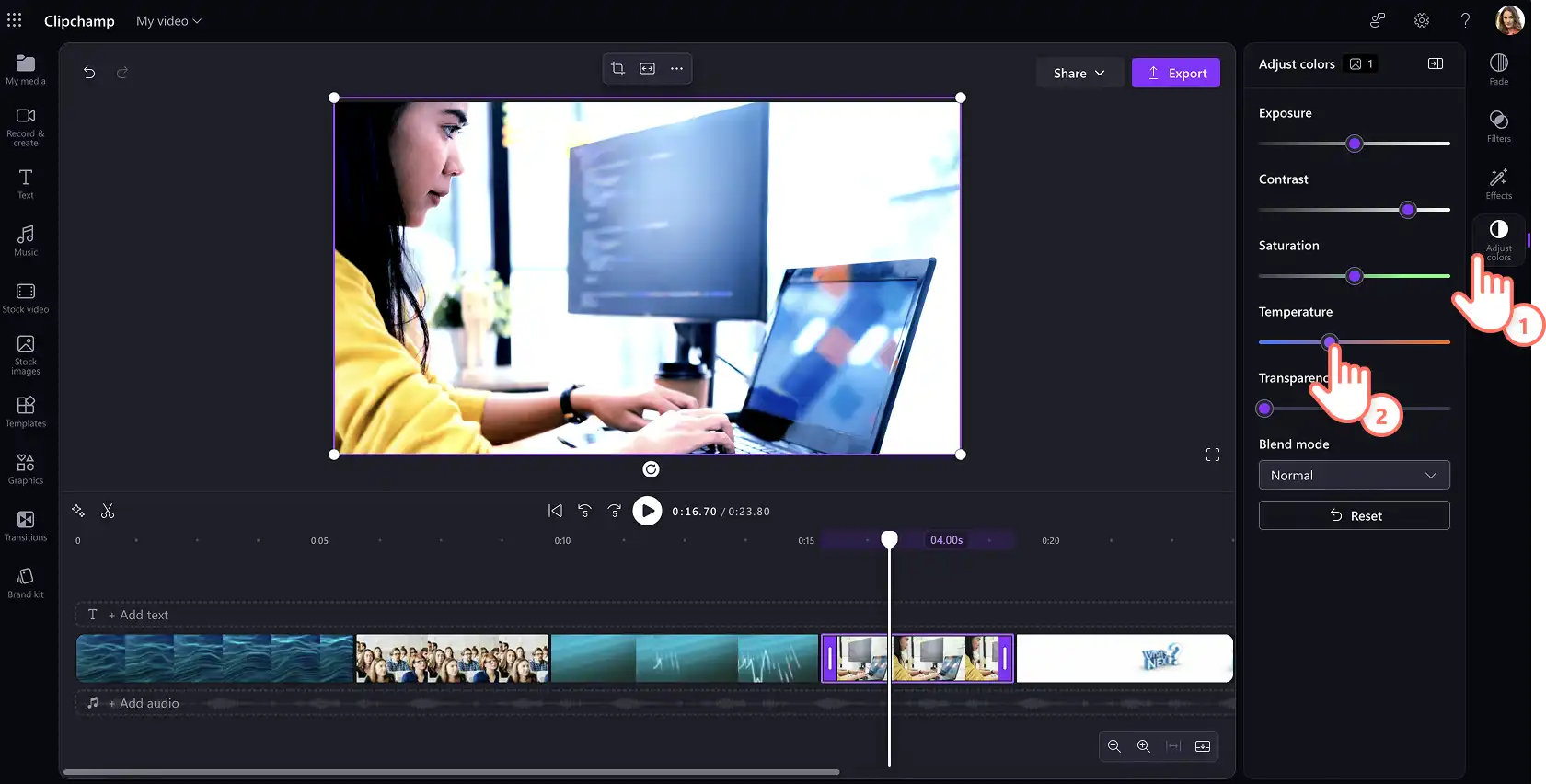Rewind 5 seconds
1546x784 pixels.
[584, 511]
